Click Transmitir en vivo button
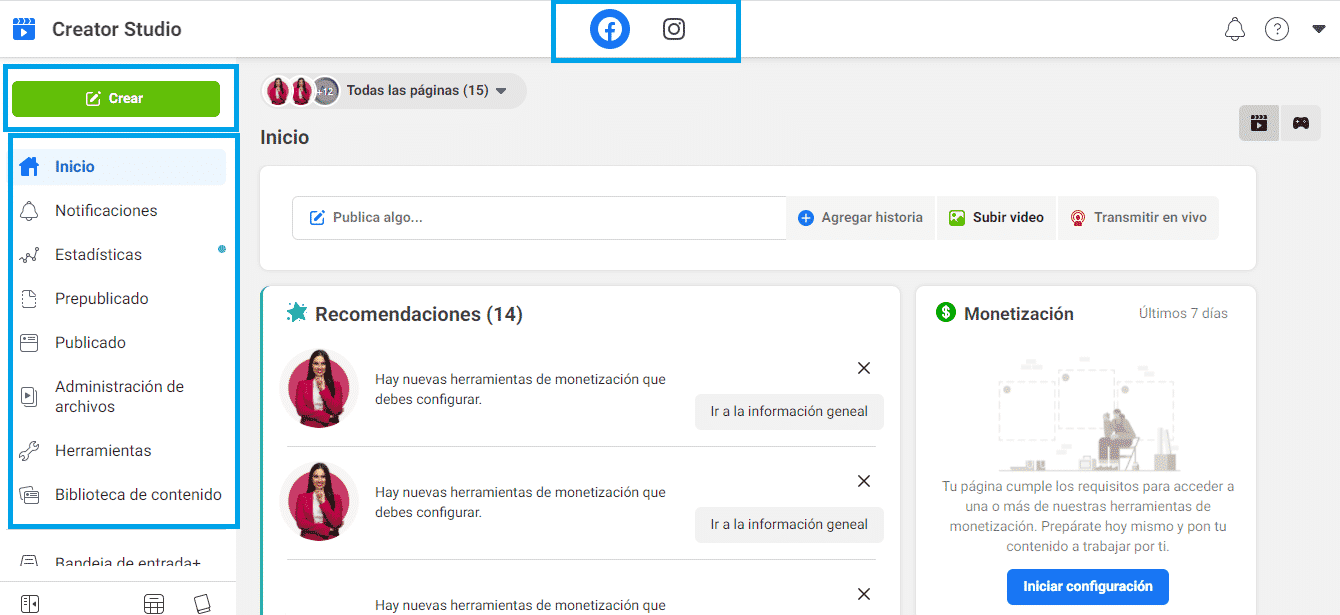Screen dimensions: 1340x615 pyautogui.click(x=1138, y=218)
